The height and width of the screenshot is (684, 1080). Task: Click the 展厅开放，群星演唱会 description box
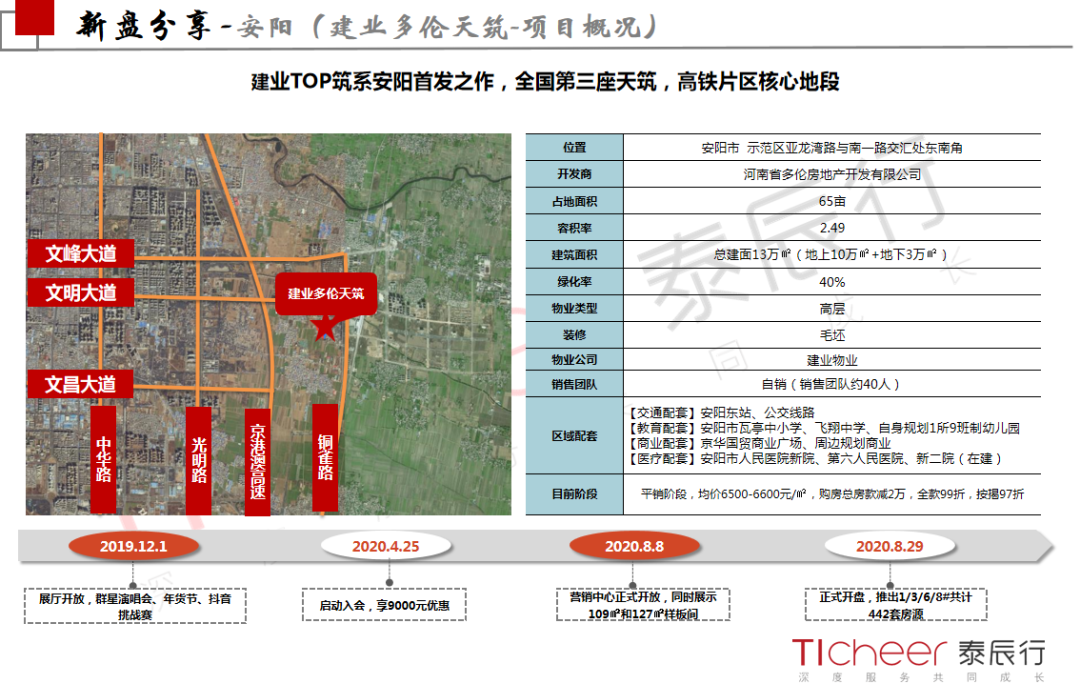[135, 605]
